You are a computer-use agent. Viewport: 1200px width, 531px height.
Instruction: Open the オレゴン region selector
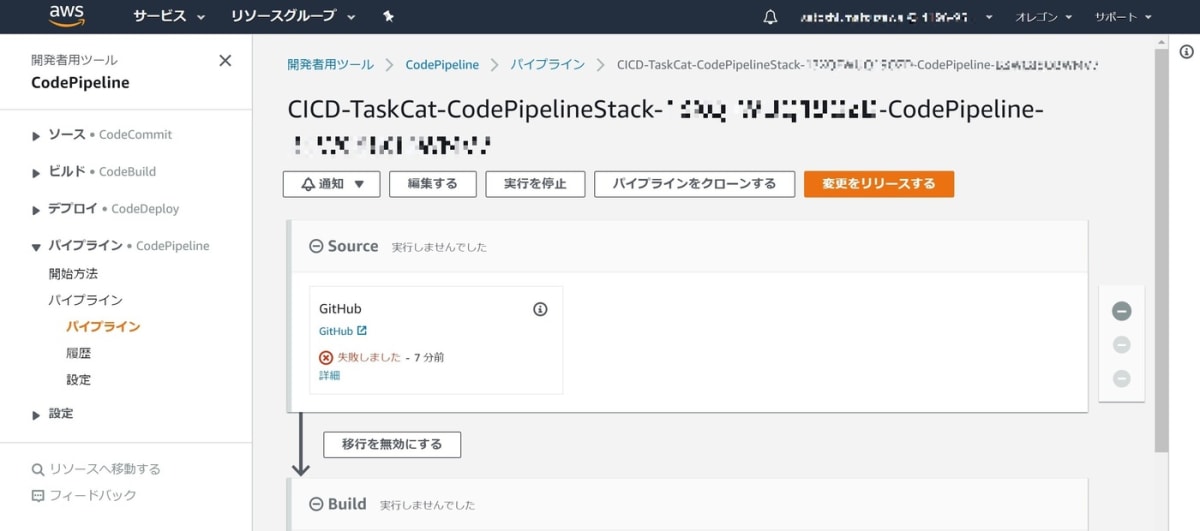[x=1043, y=17]
